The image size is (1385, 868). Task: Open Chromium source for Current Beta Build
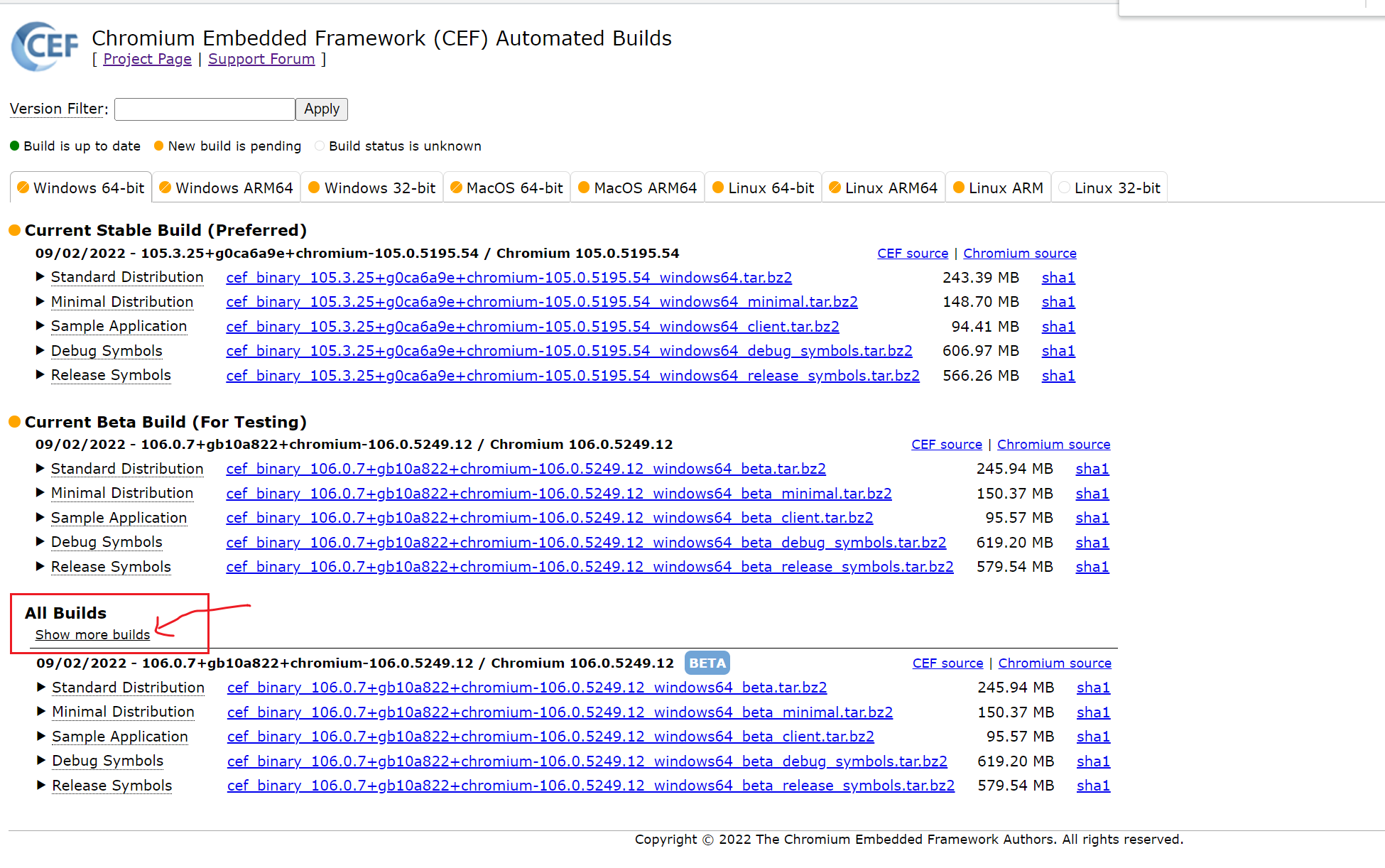[x=1054, y=445]
